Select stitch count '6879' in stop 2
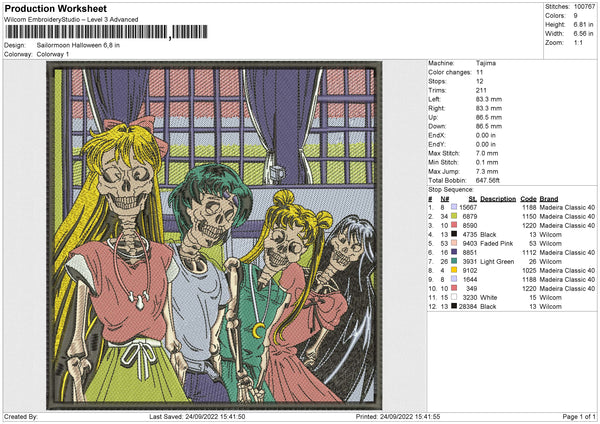This screenshot has height=424, width=600. tap(470, 216)
